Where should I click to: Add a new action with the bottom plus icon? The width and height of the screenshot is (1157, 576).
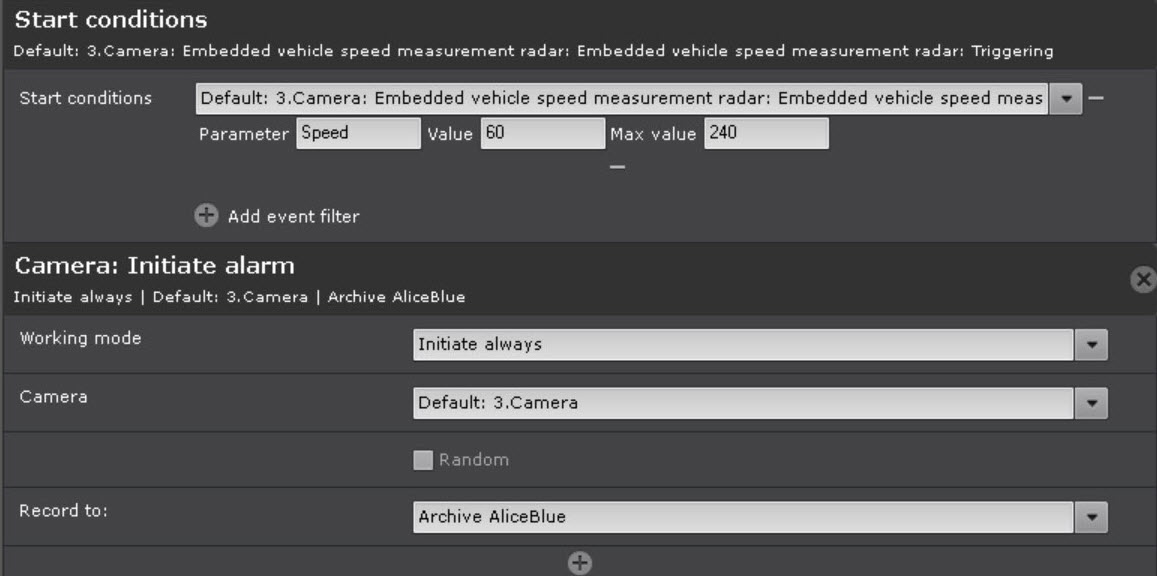(579, 563)
